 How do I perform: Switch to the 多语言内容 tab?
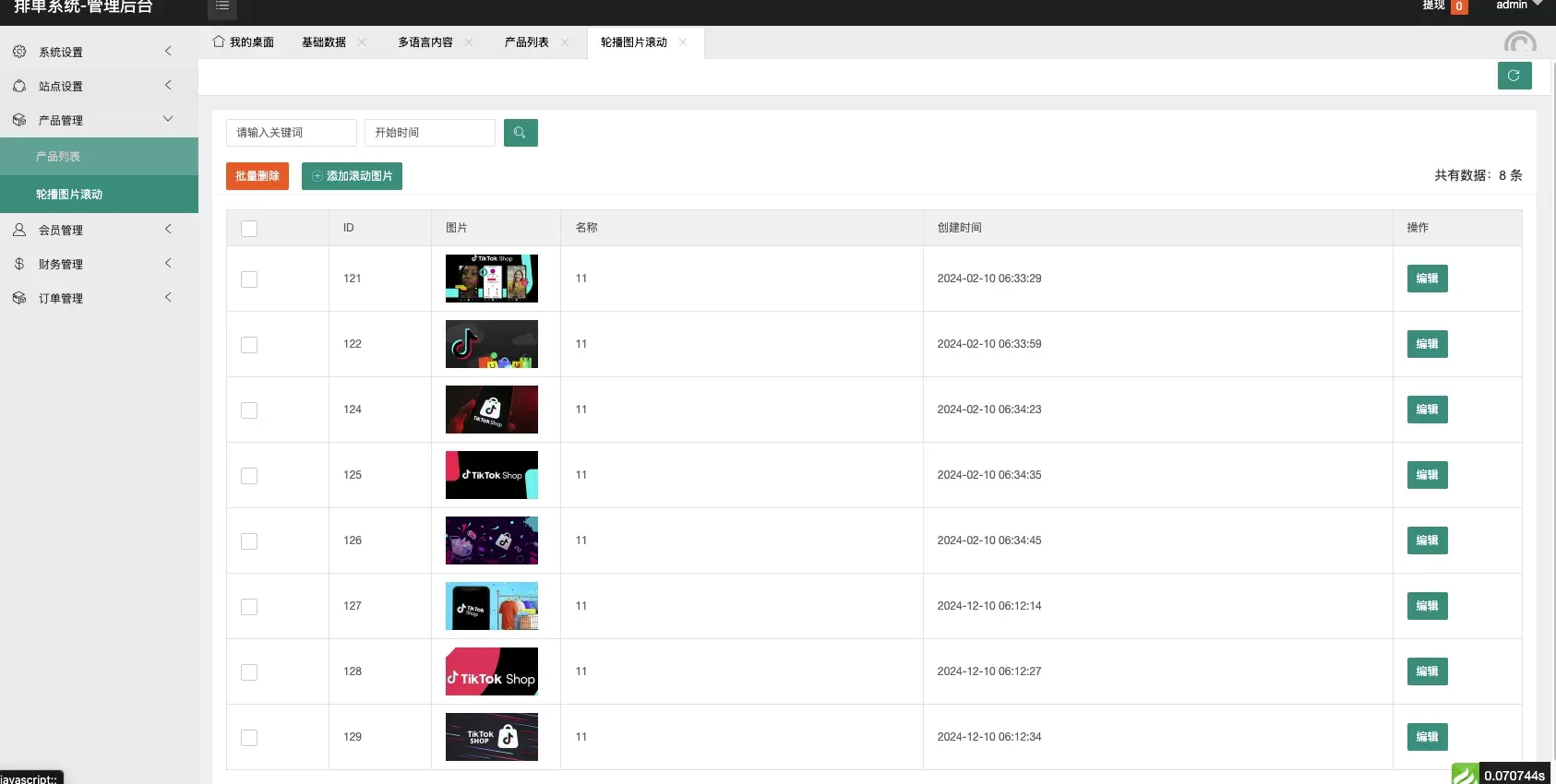click(425, 42)
